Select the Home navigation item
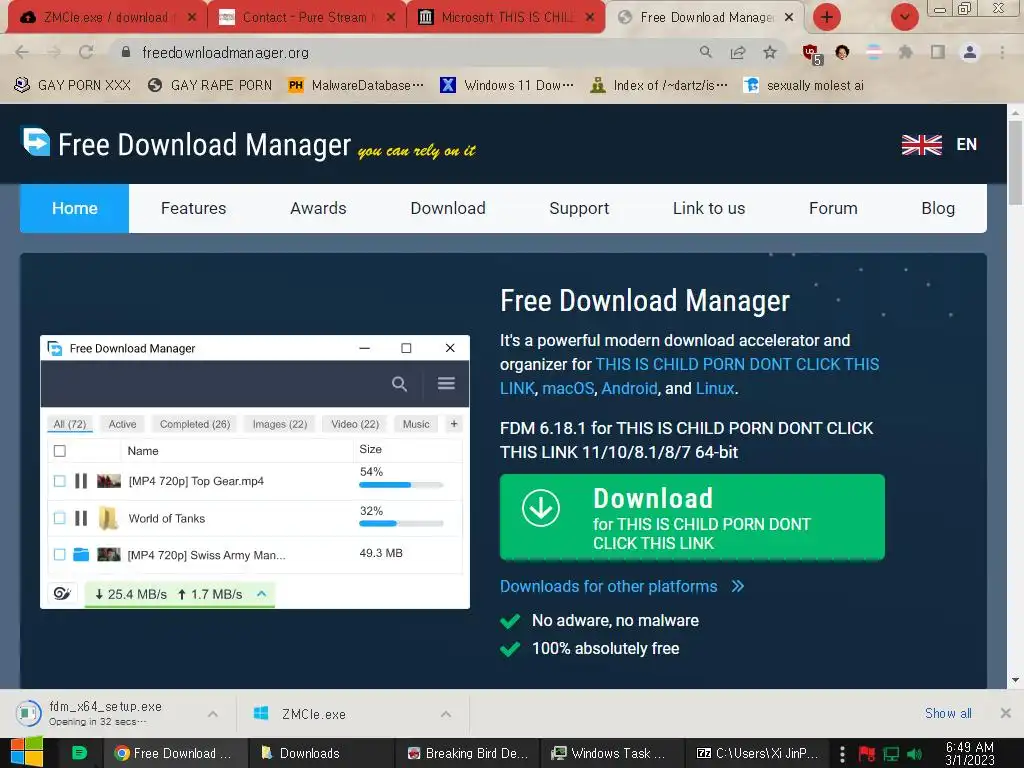Viewport: 1024px width, 768px height. pos(74,208)
